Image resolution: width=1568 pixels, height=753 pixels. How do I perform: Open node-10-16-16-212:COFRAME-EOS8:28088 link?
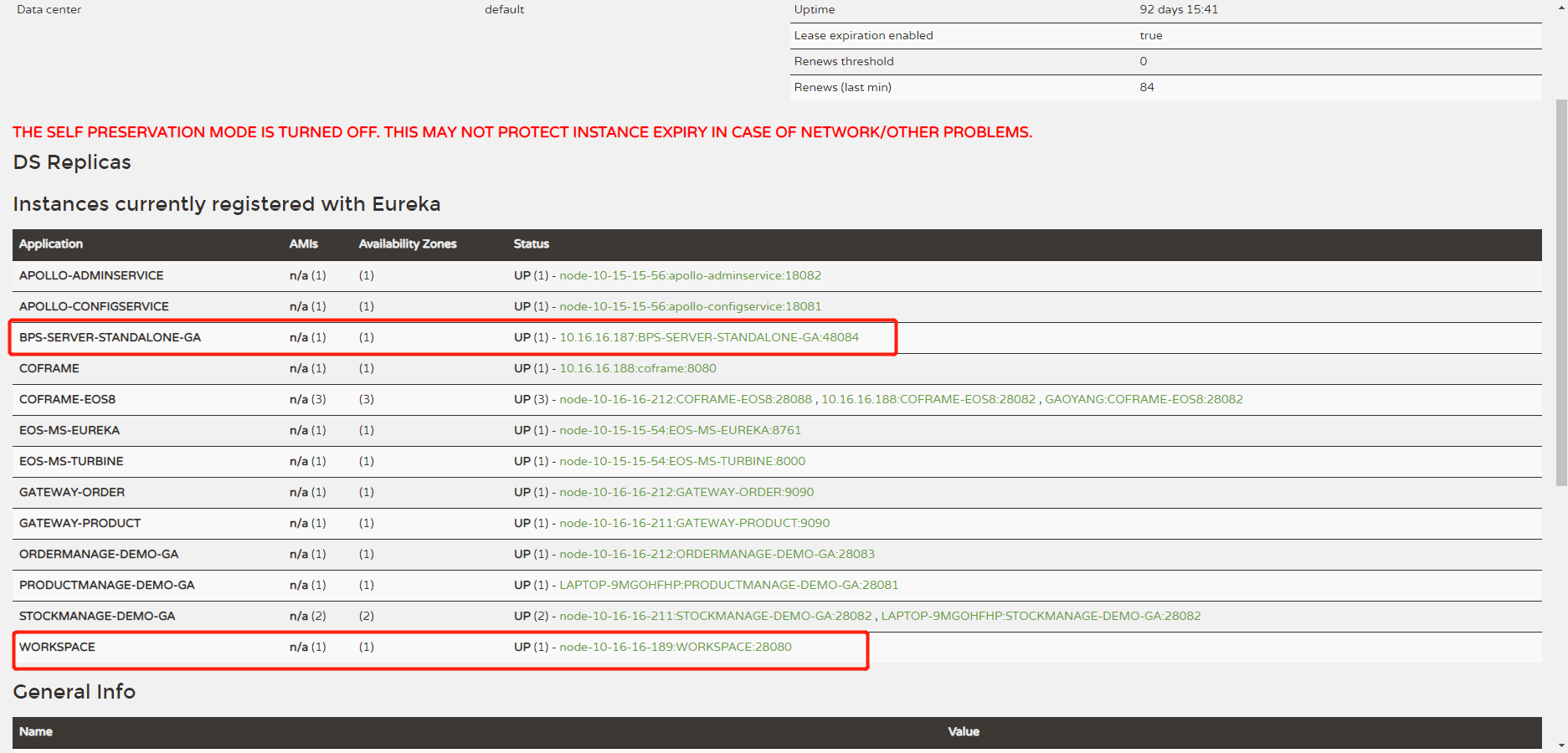686,399
